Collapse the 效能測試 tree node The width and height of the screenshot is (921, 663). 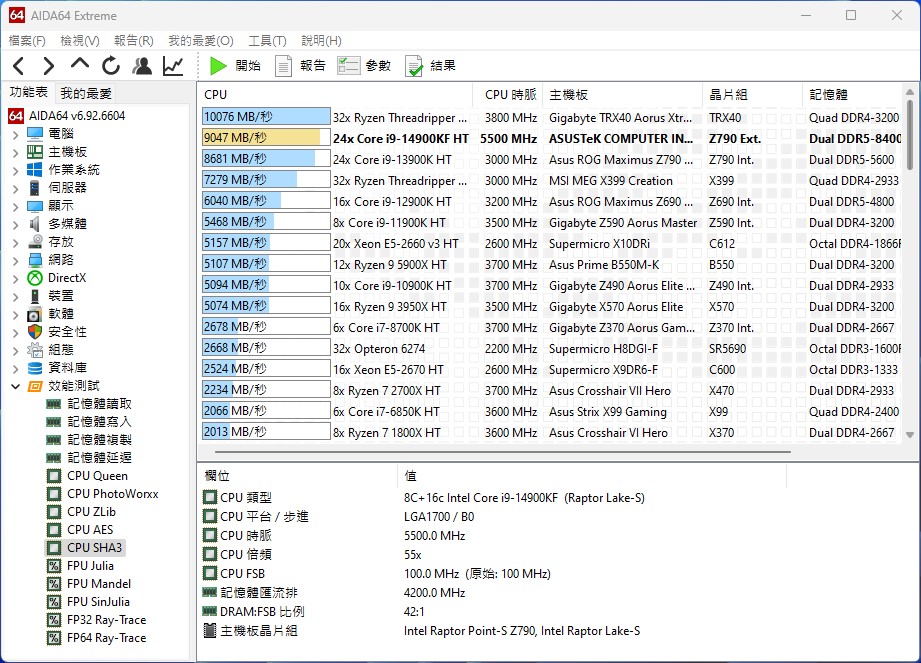click(x=15, y=386)
